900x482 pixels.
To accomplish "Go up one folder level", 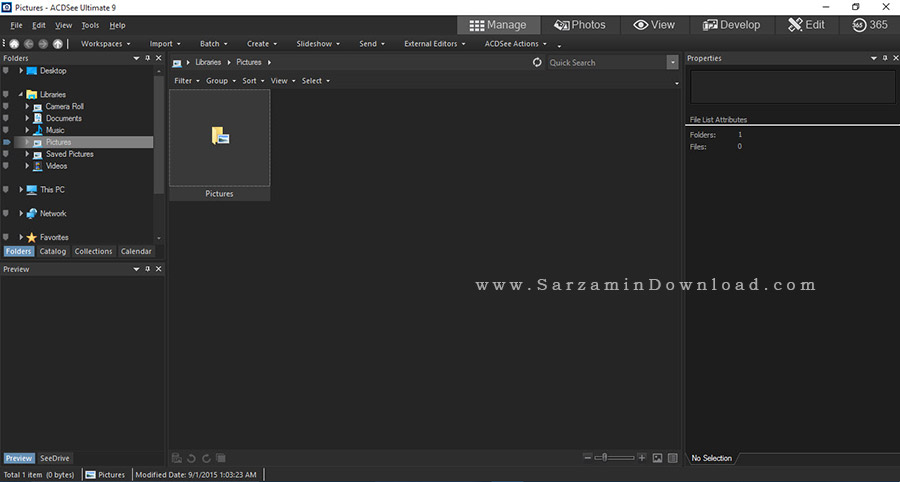I will coord(58,44).
